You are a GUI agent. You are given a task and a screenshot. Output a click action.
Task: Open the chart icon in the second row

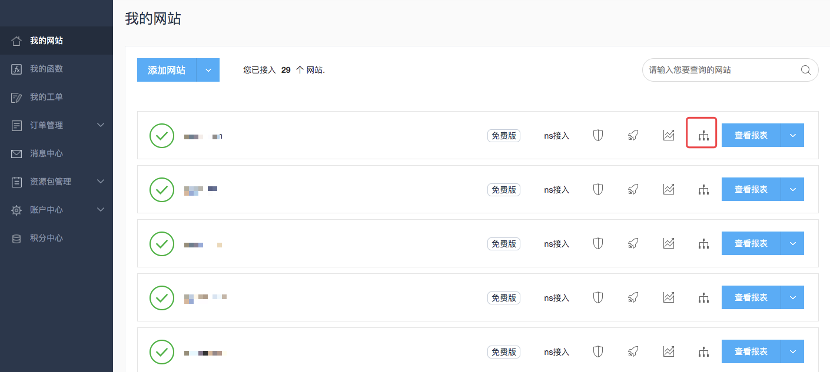click(x=669, y=189)
